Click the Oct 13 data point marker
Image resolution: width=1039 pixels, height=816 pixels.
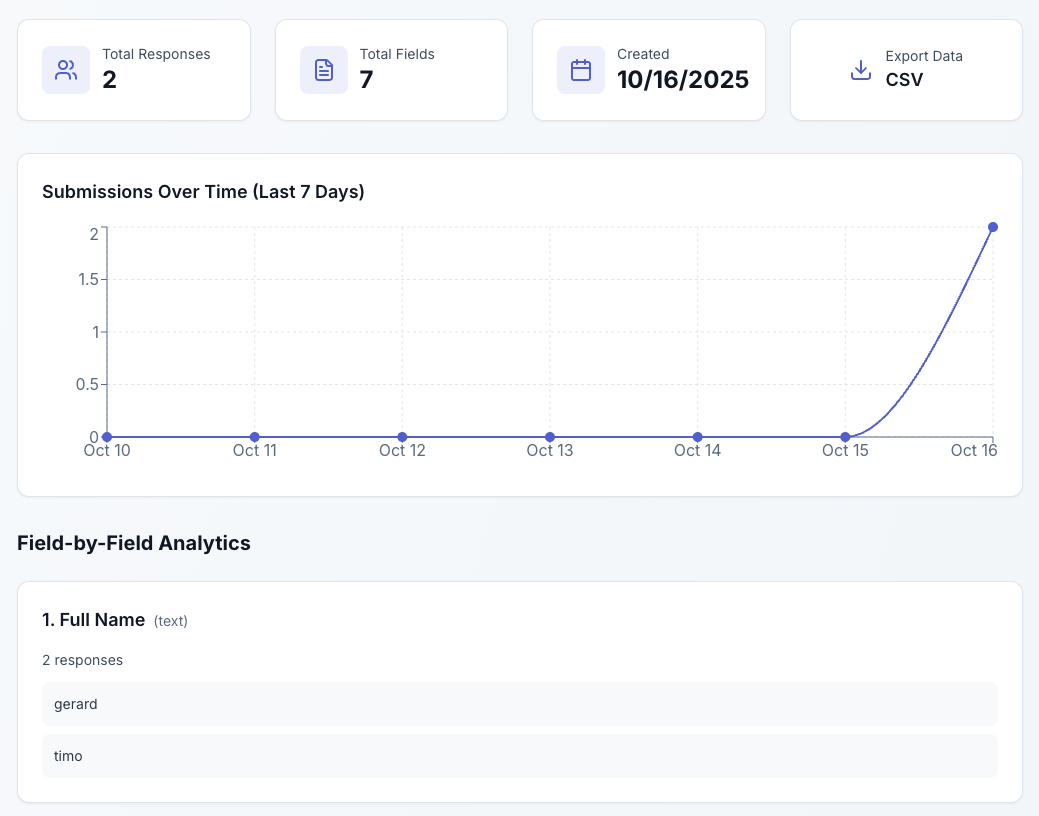tap(550, 437)
